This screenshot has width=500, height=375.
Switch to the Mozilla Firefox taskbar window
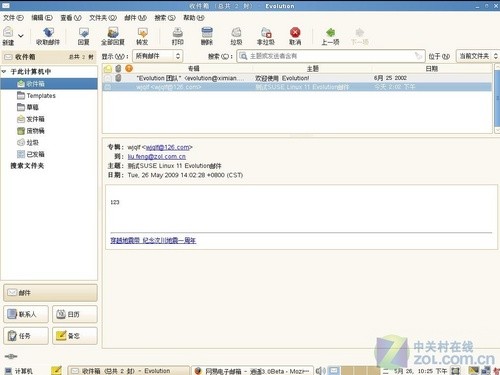tap(252, 371)
